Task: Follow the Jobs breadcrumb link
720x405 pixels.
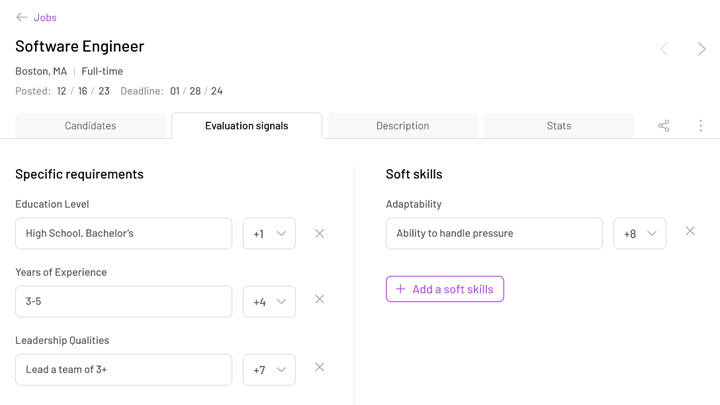Action: coord(45,18)
